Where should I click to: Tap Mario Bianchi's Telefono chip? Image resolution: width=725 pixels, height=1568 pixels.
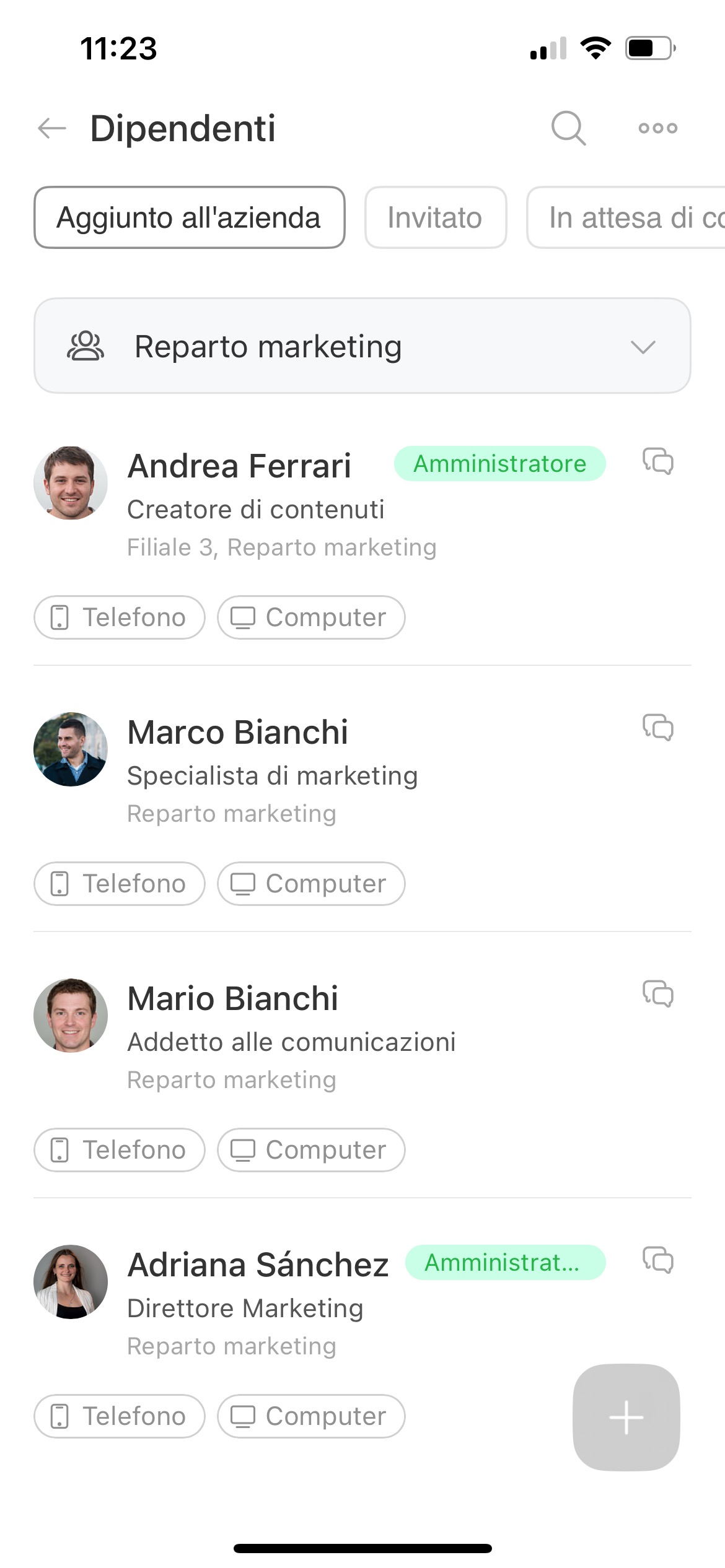pos(119,1150)
